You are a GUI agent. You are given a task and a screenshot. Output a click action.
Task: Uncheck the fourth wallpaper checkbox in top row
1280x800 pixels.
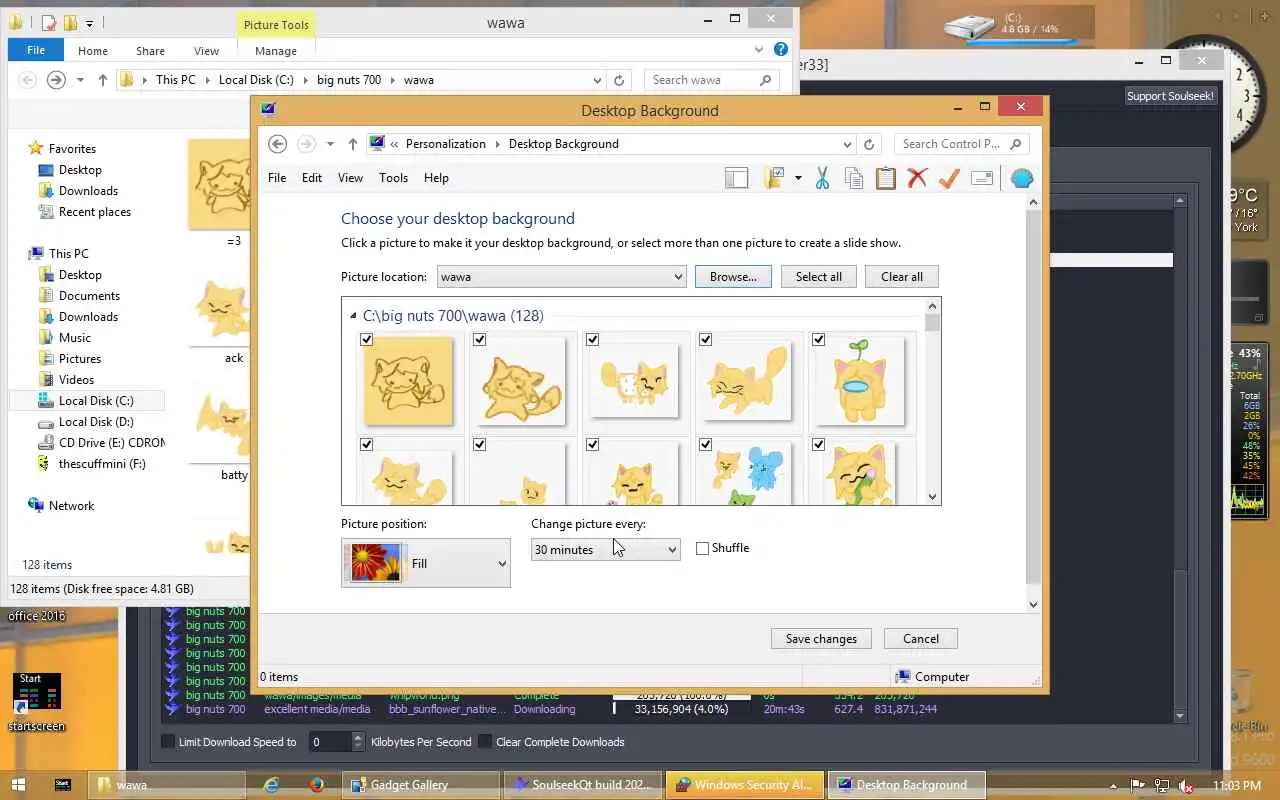click(705, 340)
